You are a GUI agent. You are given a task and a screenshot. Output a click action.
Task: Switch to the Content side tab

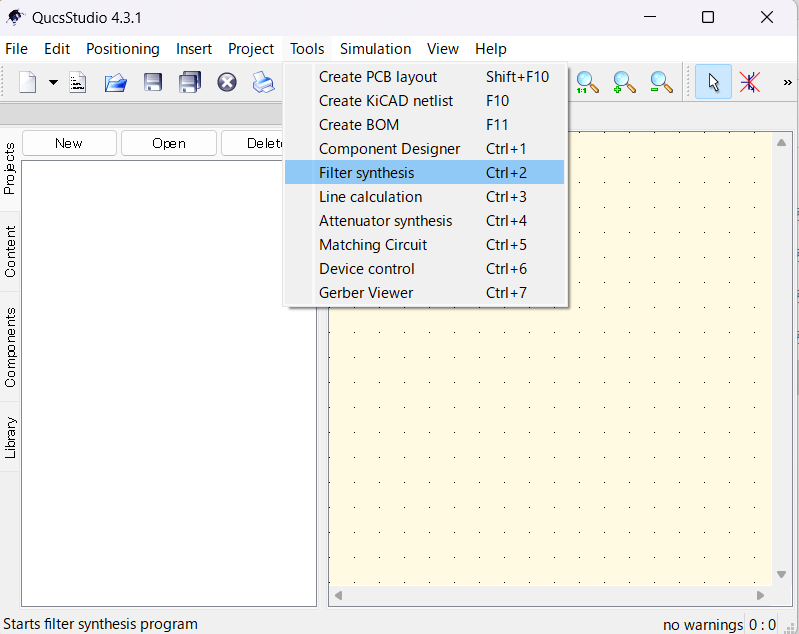(10, 252)
